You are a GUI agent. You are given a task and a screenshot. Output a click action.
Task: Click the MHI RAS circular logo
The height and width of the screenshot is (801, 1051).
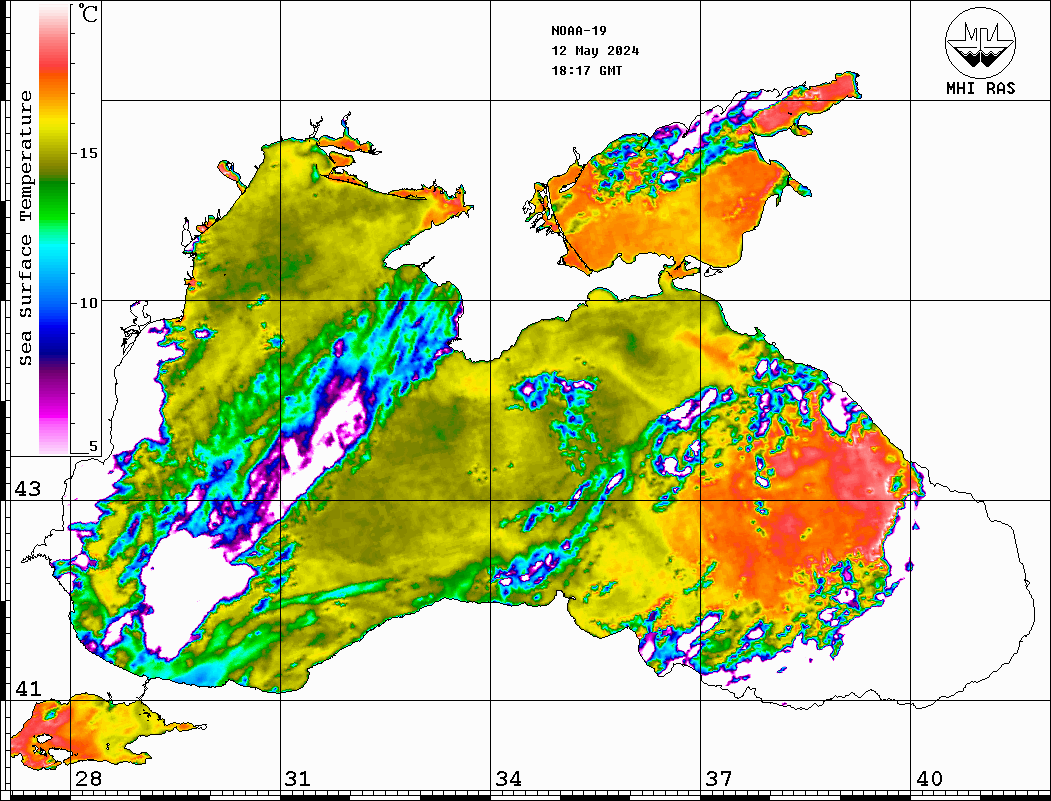tap(980, 42)
